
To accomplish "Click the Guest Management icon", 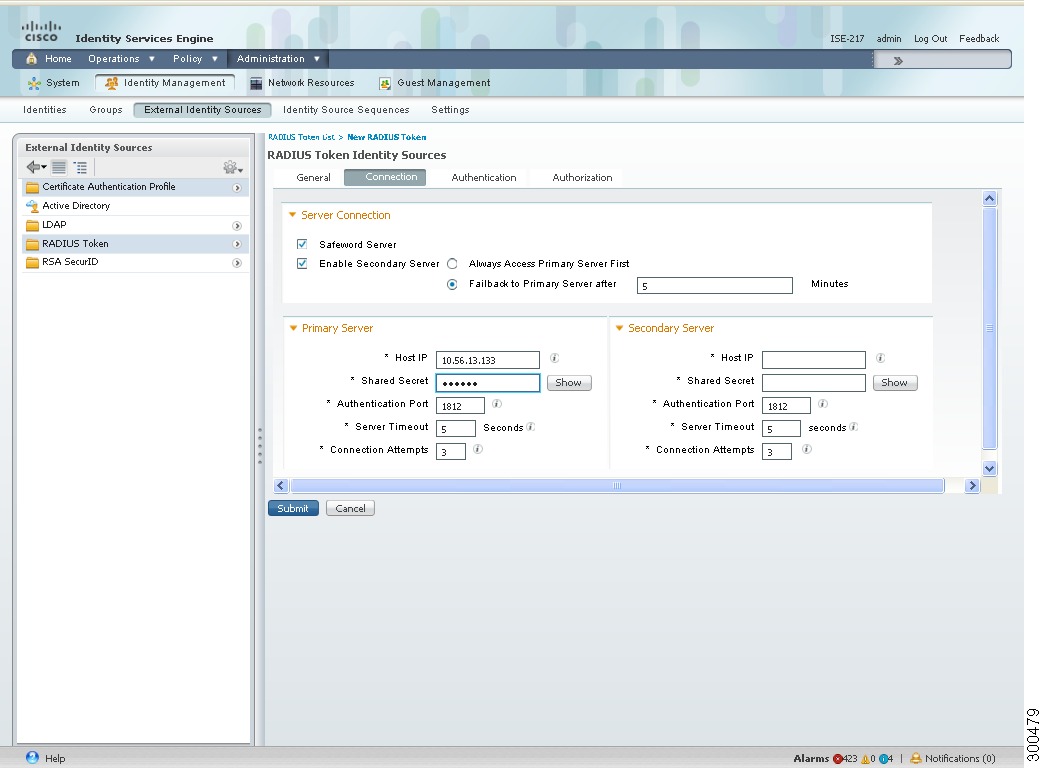I will pyautogui.click(x=385, y=83).
